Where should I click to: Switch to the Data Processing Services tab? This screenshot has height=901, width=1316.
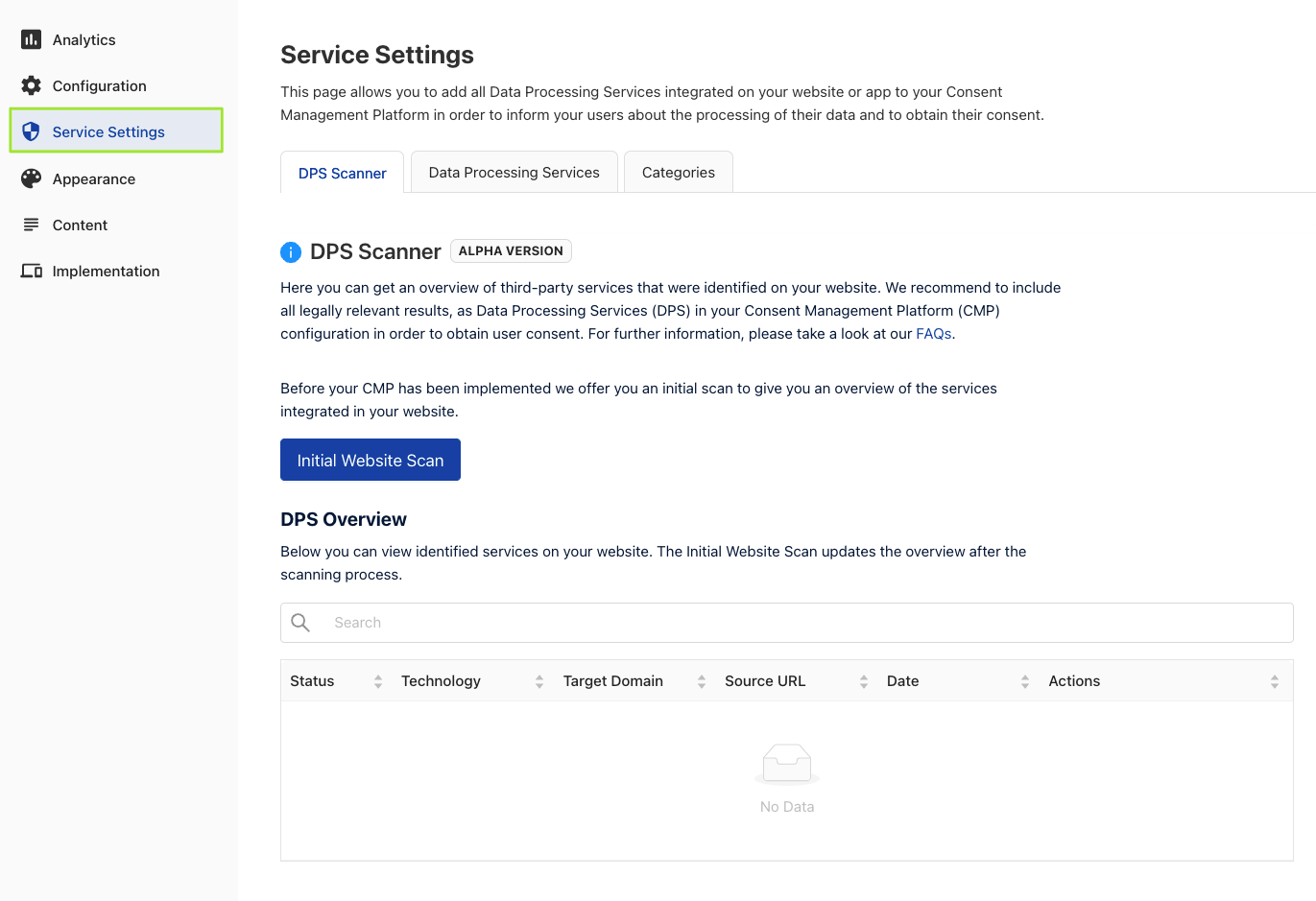click(514, 173)
